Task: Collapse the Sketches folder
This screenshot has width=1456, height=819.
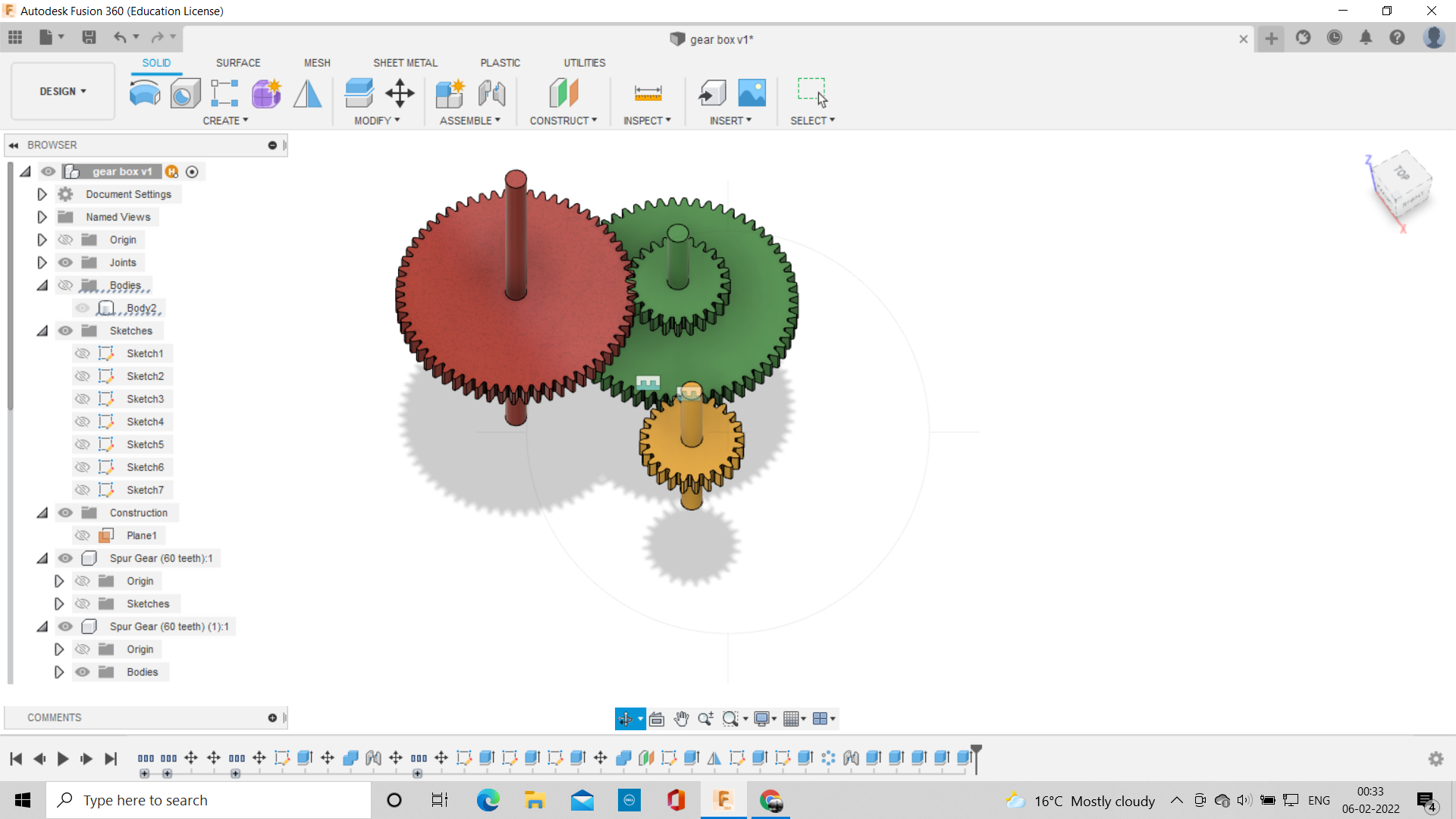Action: [x=42, y=331]
